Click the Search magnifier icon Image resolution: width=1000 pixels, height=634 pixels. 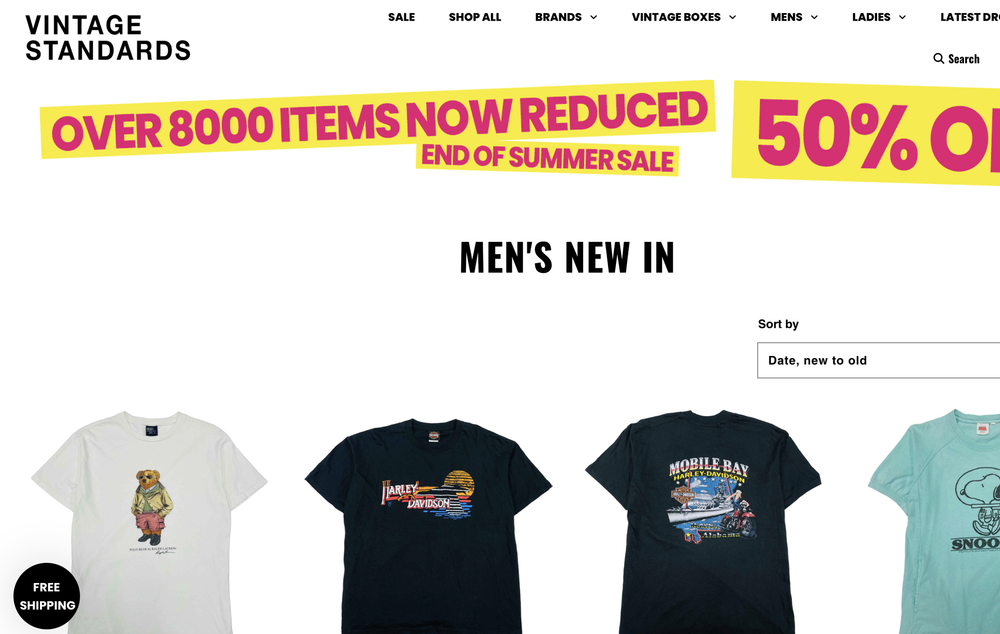tap(938, 59)
